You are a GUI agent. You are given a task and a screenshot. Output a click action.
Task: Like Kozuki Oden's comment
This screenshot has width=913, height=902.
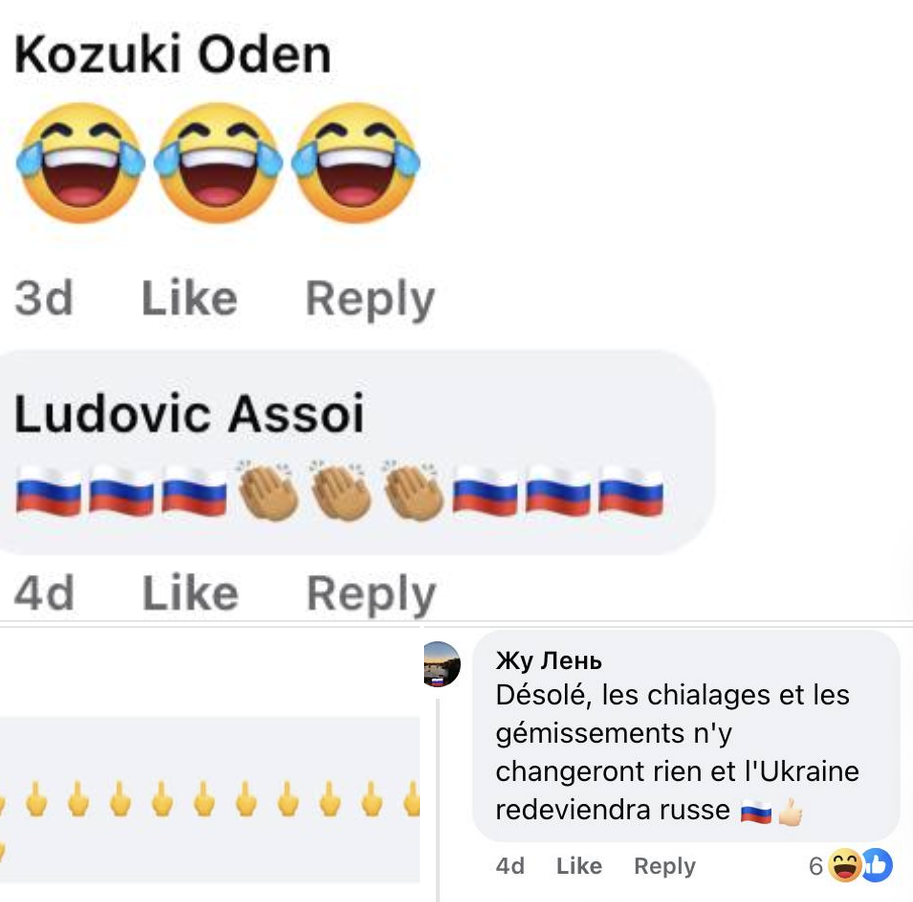point(190,298)
